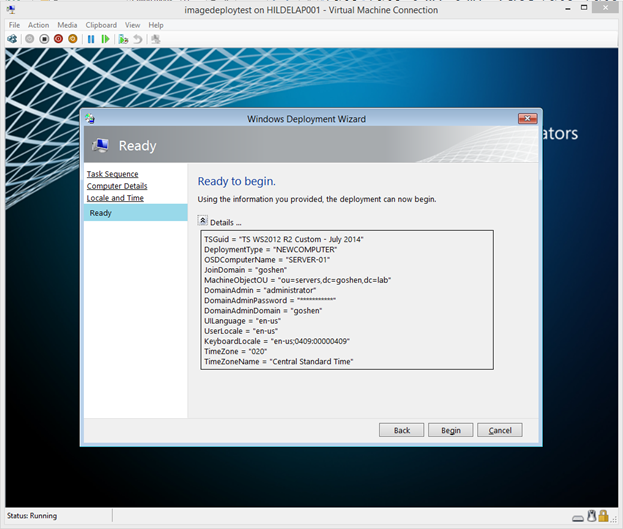
Task: Open the View menu
Action: pos(133,25)
